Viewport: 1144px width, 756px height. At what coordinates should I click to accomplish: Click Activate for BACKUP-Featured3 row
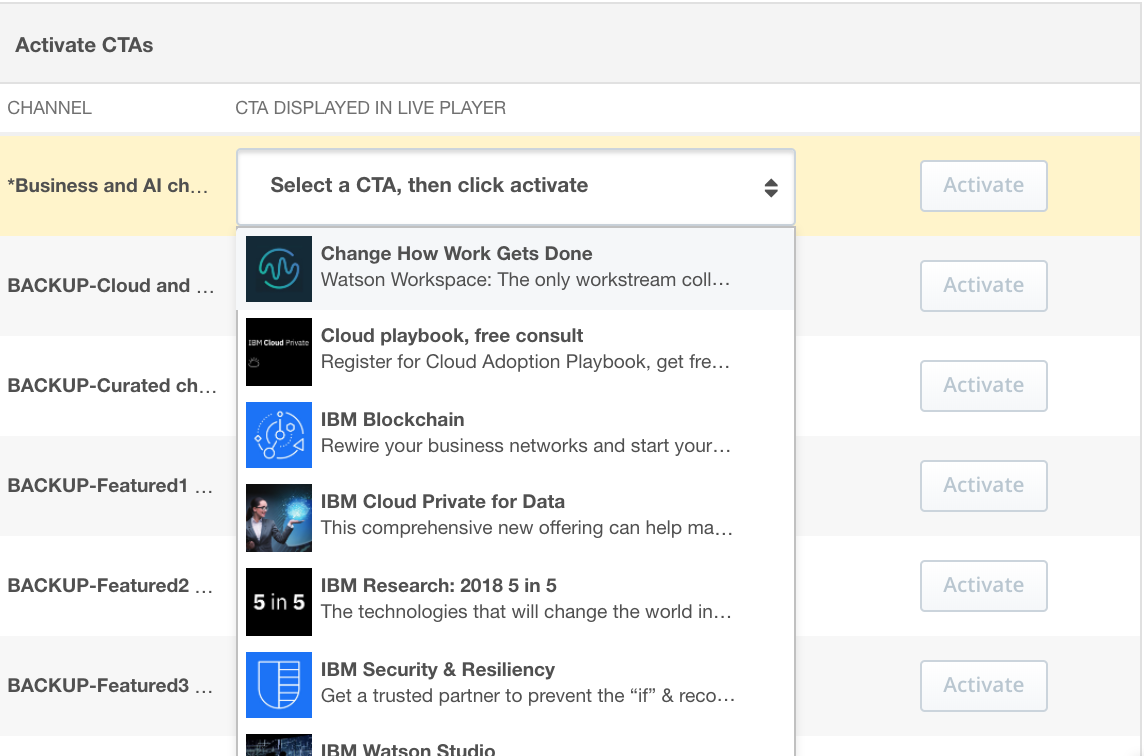tap(983, 686)
